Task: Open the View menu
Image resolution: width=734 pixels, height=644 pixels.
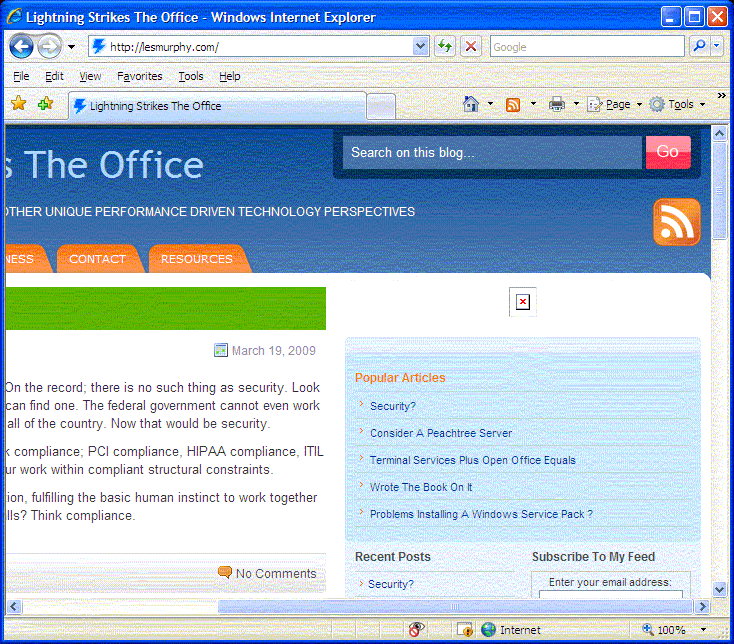Action: [90, 76]
